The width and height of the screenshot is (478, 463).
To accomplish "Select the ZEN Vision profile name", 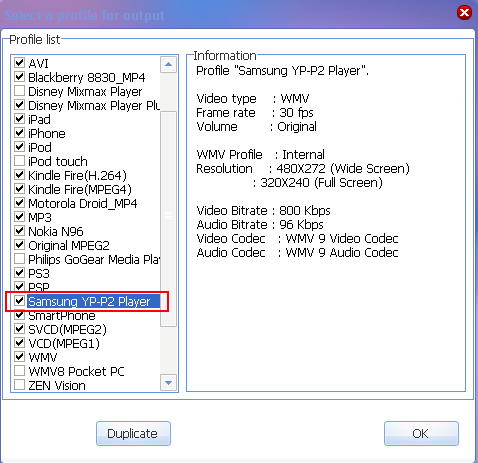I will [x=57, y=385].
